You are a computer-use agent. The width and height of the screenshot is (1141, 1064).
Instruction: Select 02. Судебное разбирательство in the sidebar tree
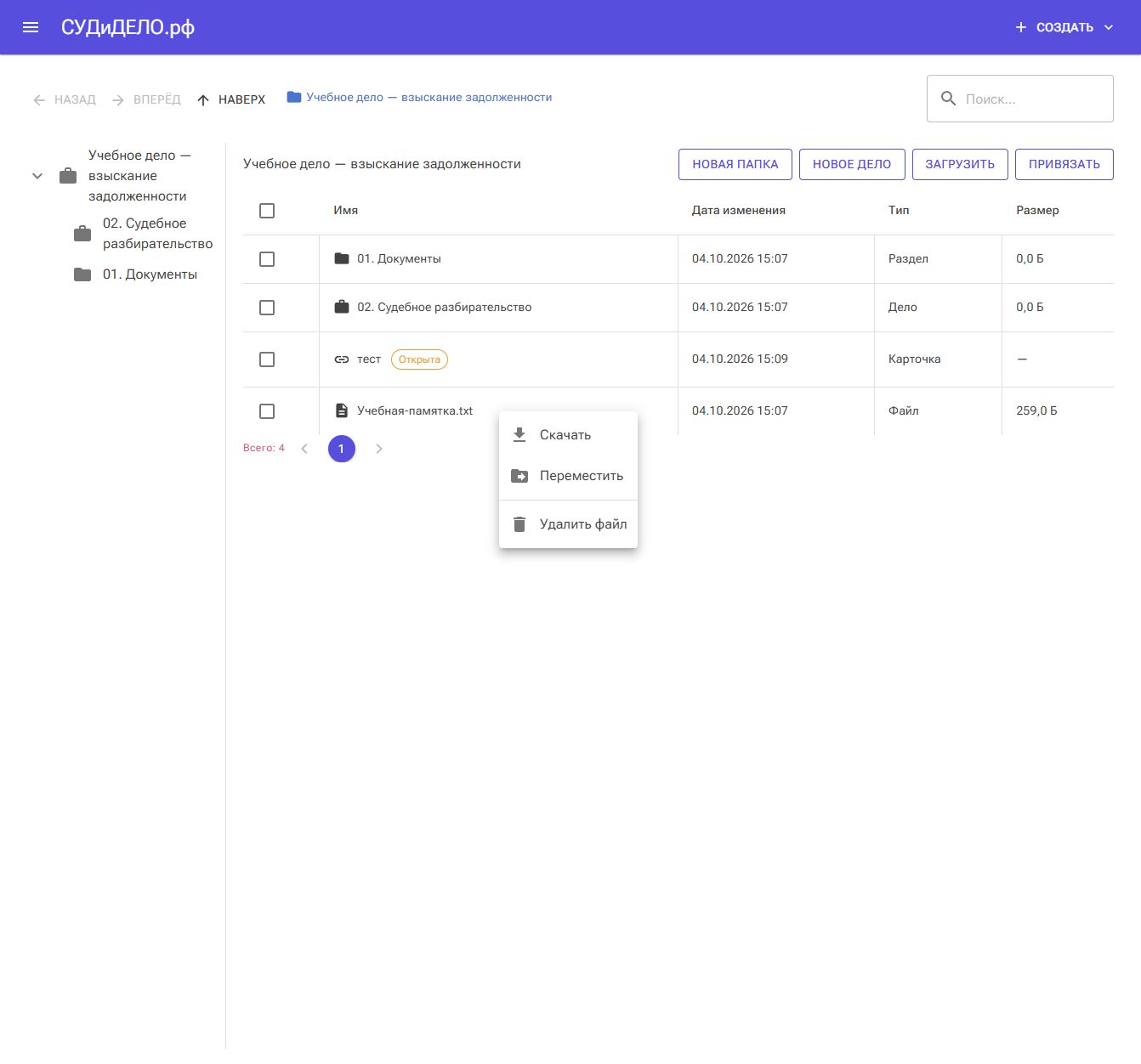(x=158, y=234)
